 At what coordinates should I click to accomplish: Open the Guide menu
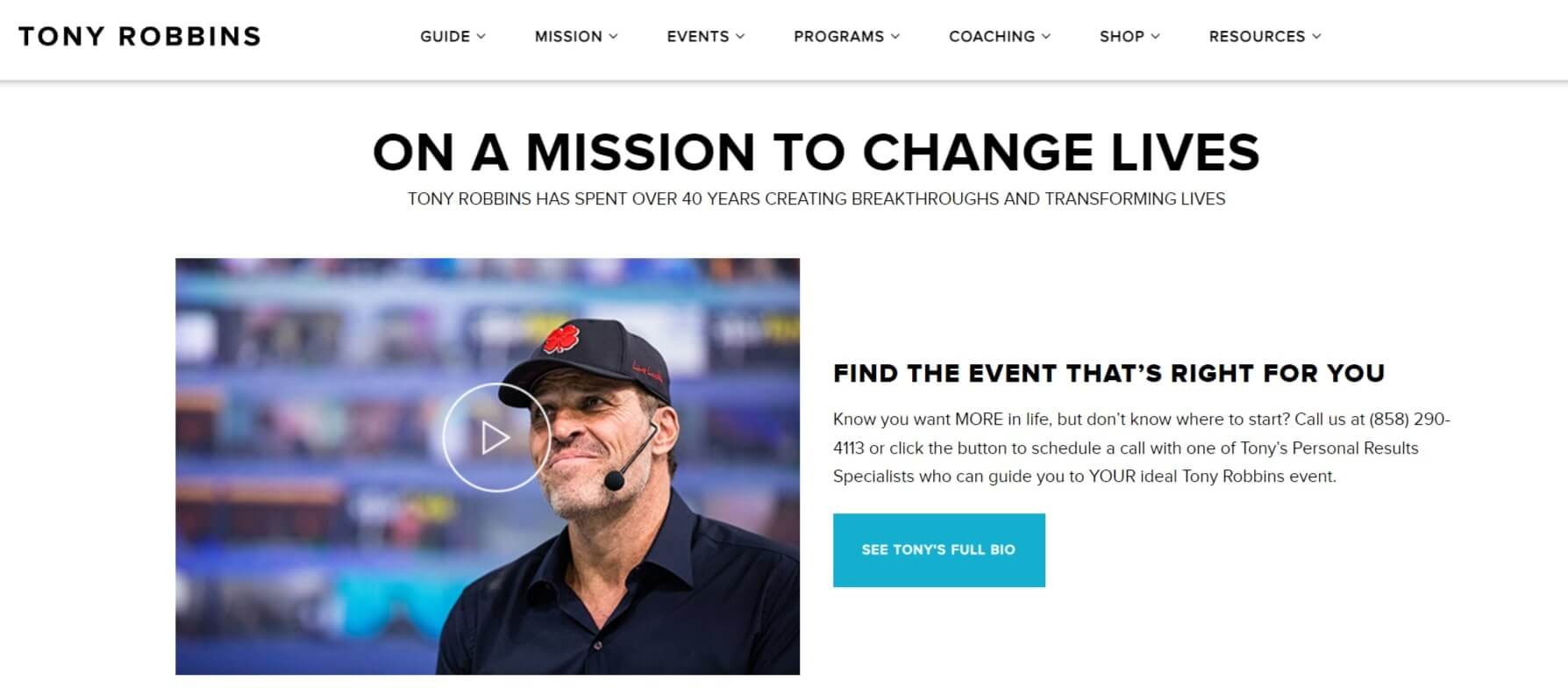click(x=453, y=36)
